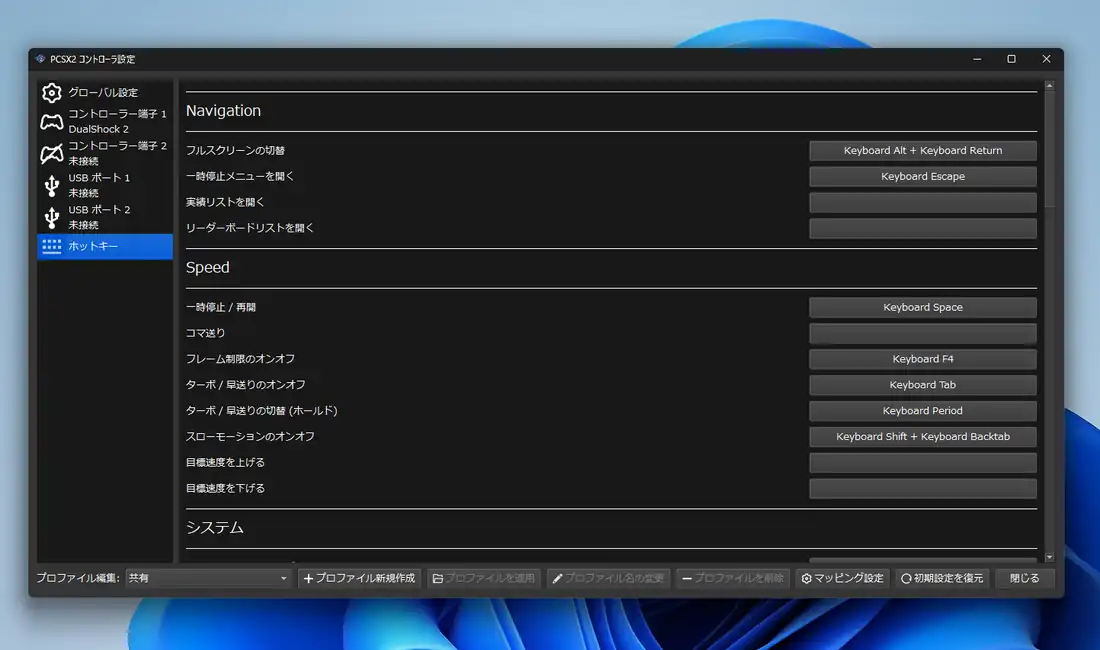Click the scrollbar down arrow
The image size is (1100, 650).
tap(1049, 557)
